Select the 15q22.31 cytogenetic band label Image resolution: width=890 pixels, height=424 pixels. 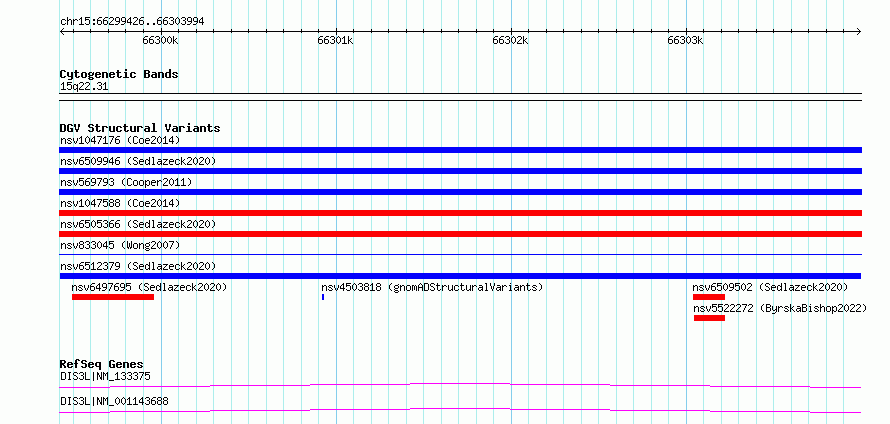click(84, 87)
